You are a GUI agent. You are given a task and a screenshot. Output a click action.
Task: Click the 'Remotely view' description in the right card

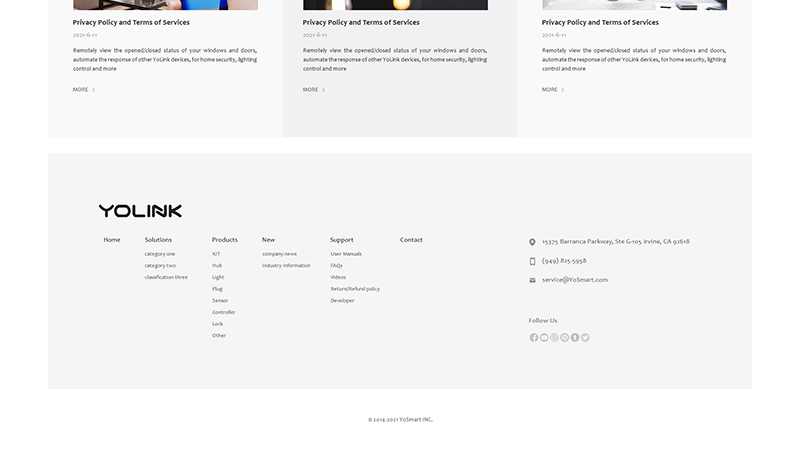pos(634,59)
